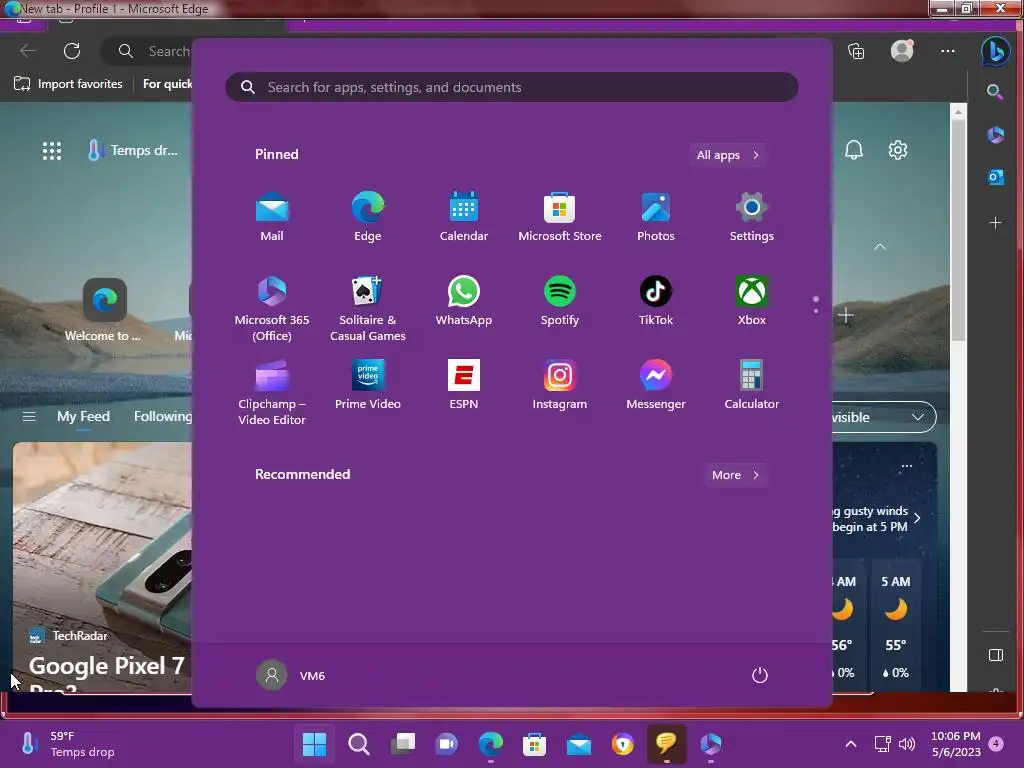Open notifications bell on the new tab page
Image resolution: width=1024 pixels, height=768 pixels.
pos(854,150)
